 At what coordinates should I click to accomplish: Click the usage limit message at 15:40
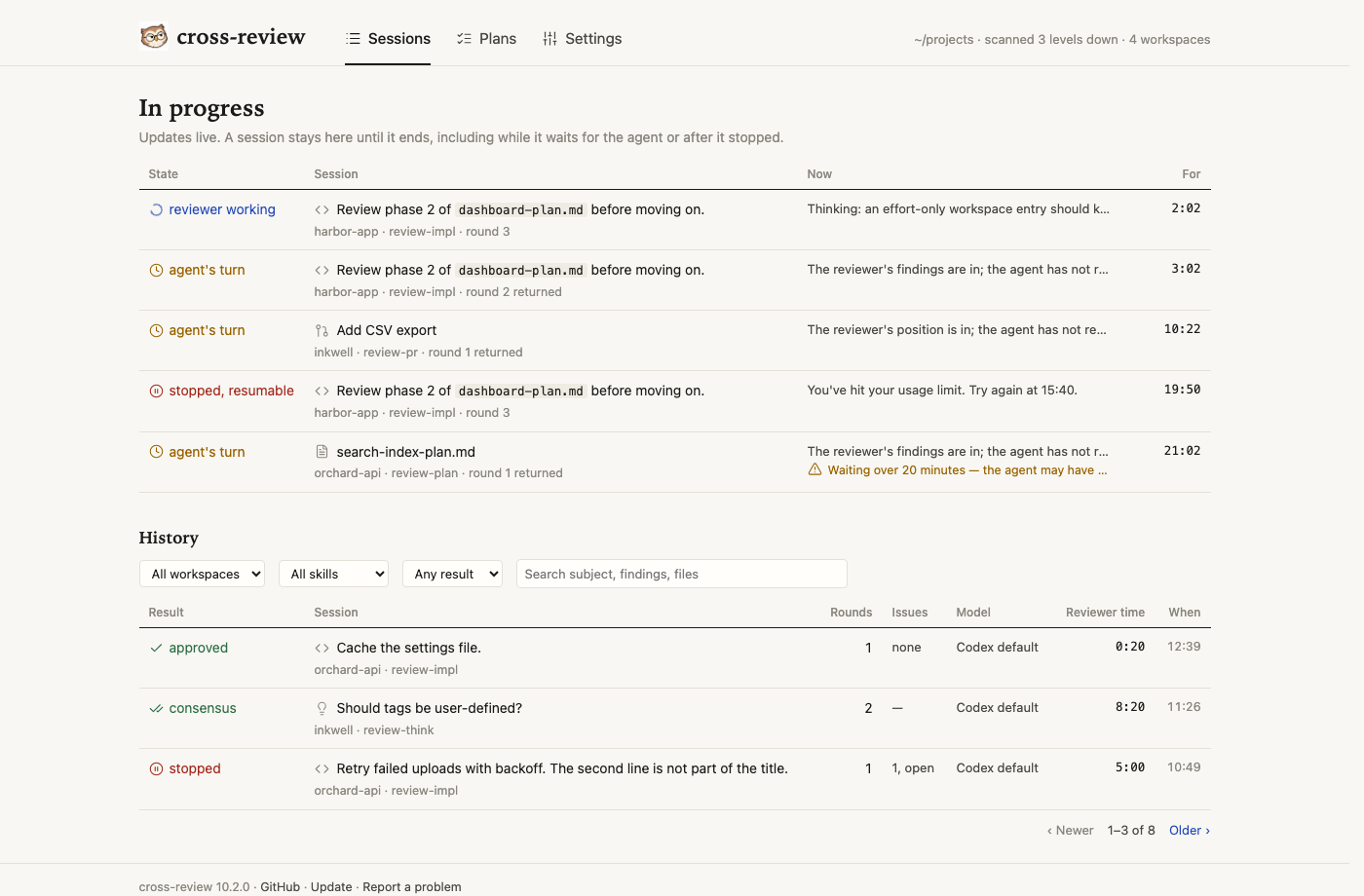(x=942, y=391)
